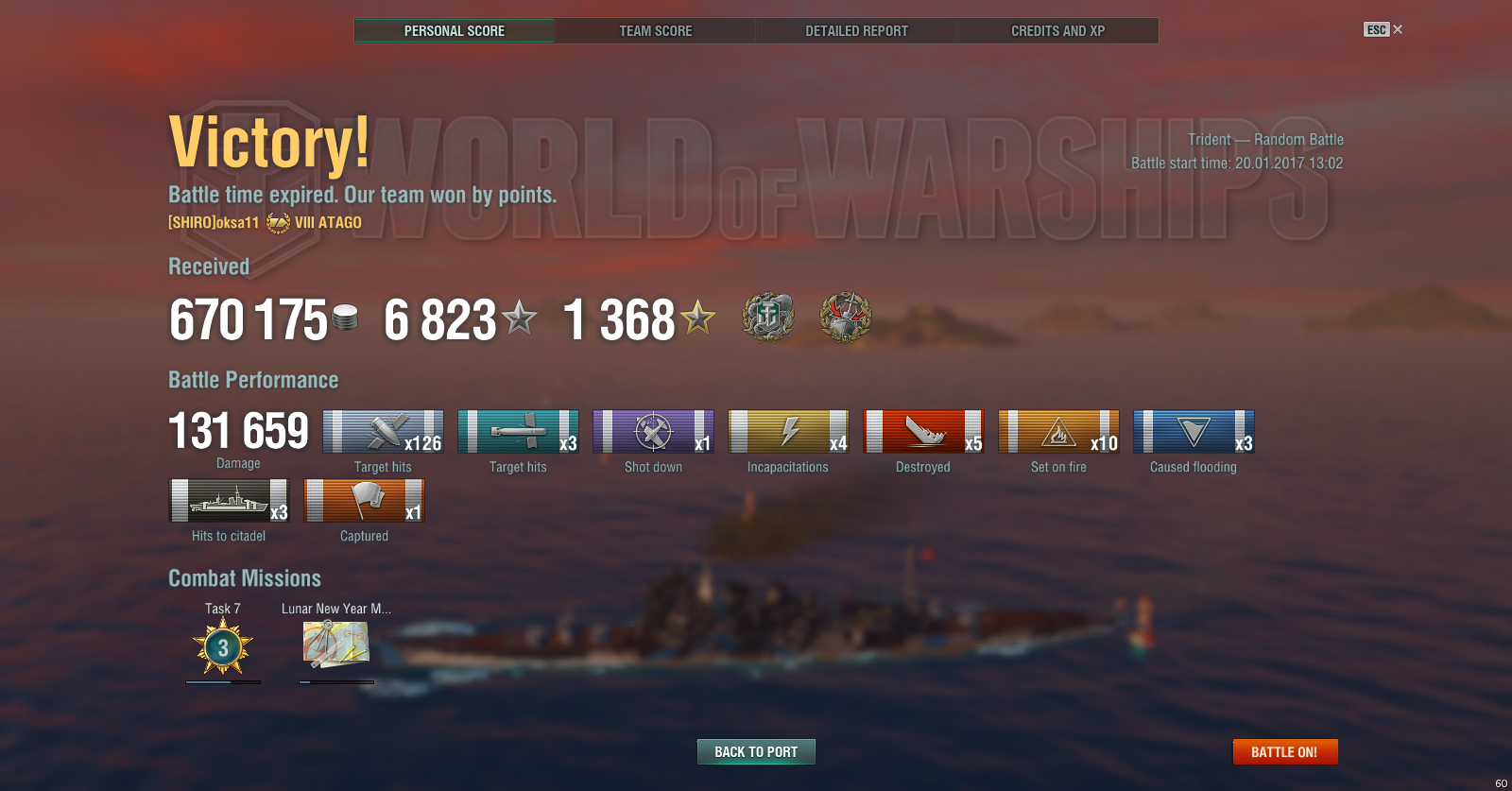Click the Hits to citadel ribbon
Screen dimensions: 1512x791
click(229, 501)
